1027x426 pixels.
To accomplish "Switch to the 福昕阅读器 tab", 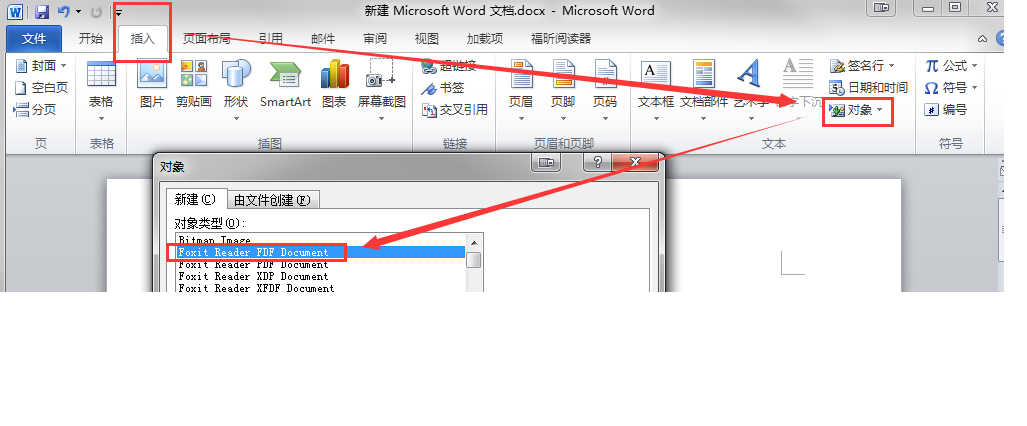I will point(560,39).
